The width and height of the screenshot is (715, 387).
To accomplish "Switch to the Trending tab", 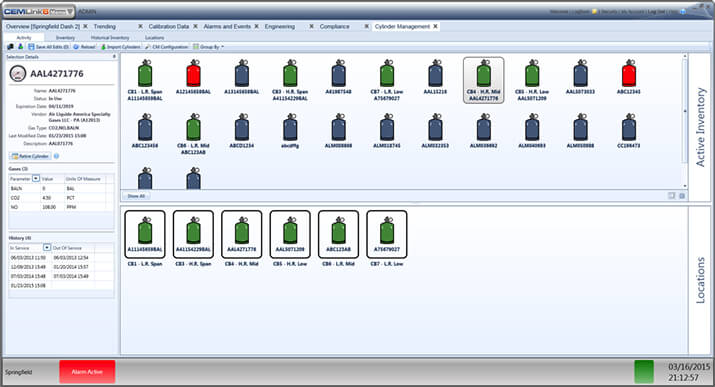I will (104, 26).
